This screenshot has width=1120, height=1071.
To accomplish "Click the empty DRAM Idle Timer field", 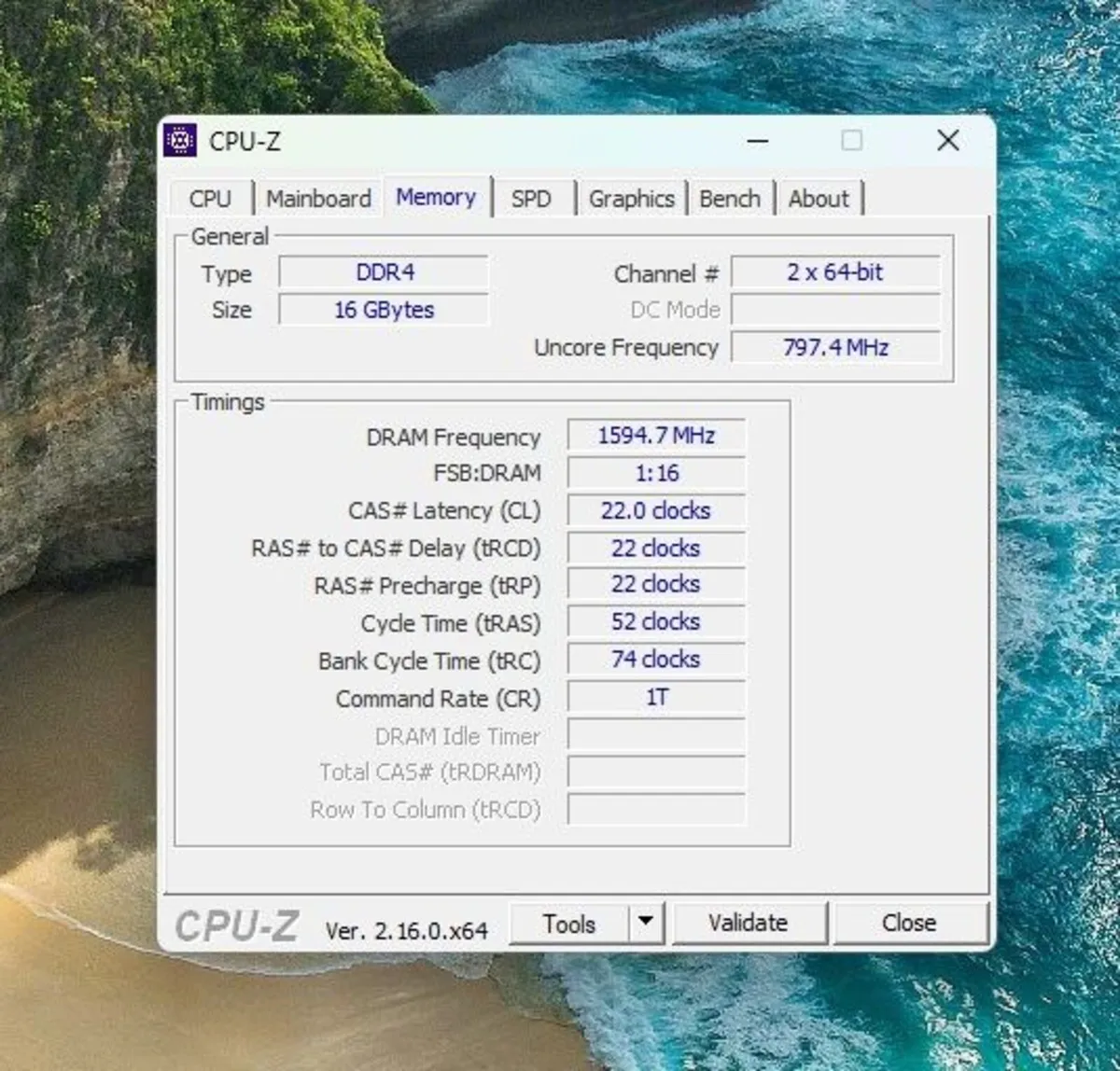I will [656, 735].
